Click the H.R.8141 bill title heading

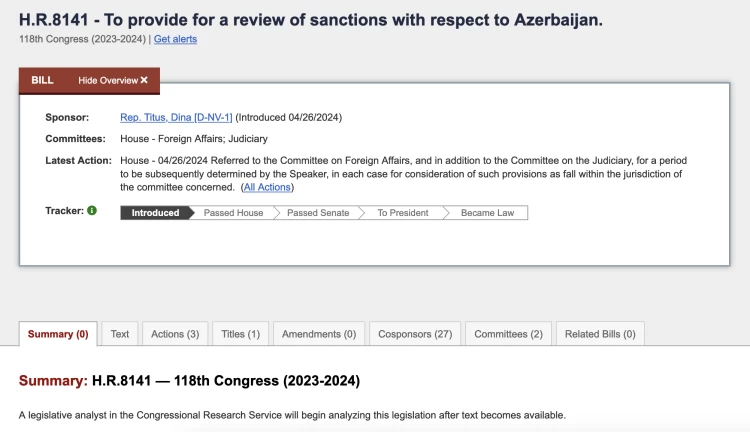tap(311, 19)
